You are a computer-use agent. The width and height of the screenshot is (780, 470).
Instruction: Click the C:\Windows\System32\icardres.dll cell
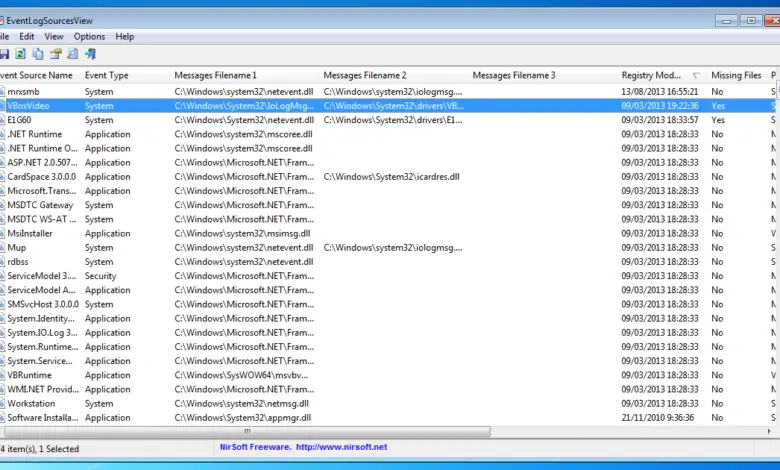(x=391, y=177)
